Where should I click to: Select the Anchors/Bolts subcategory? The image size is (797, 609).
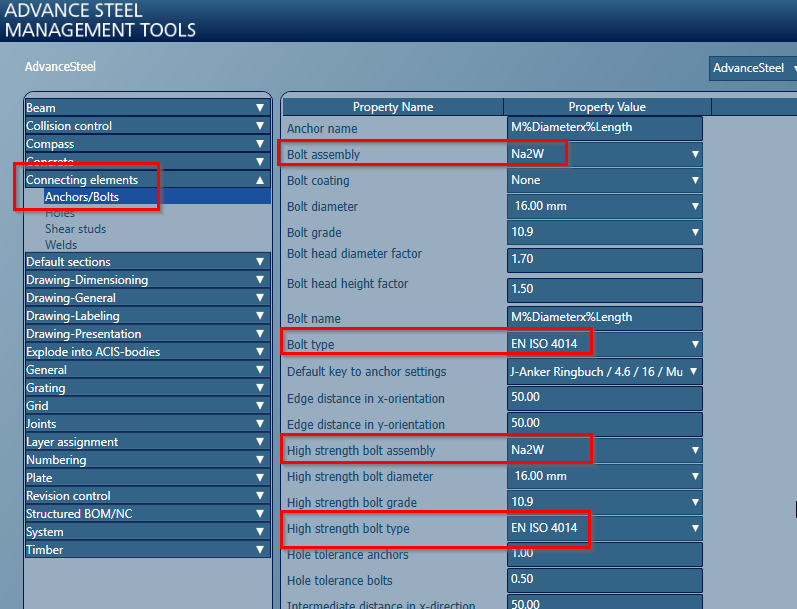click(157, 197)
